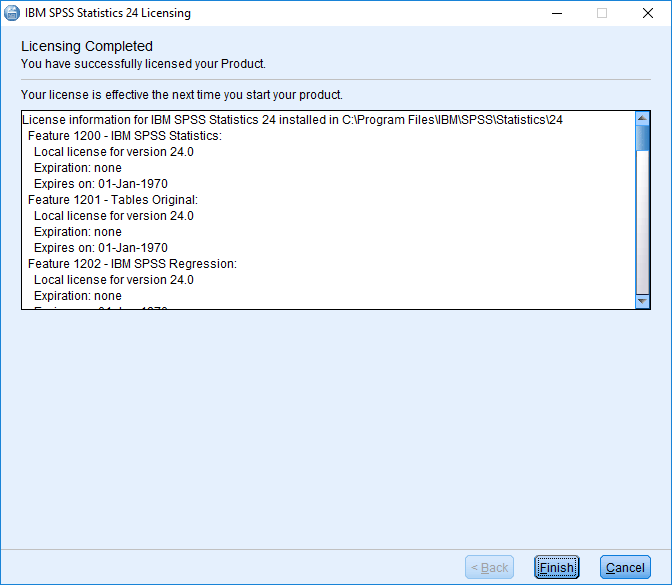The width and height of the screenshot is (672, 585).
Task: Click 'Your license is effective the next time' text
Action: pos(182,95)
